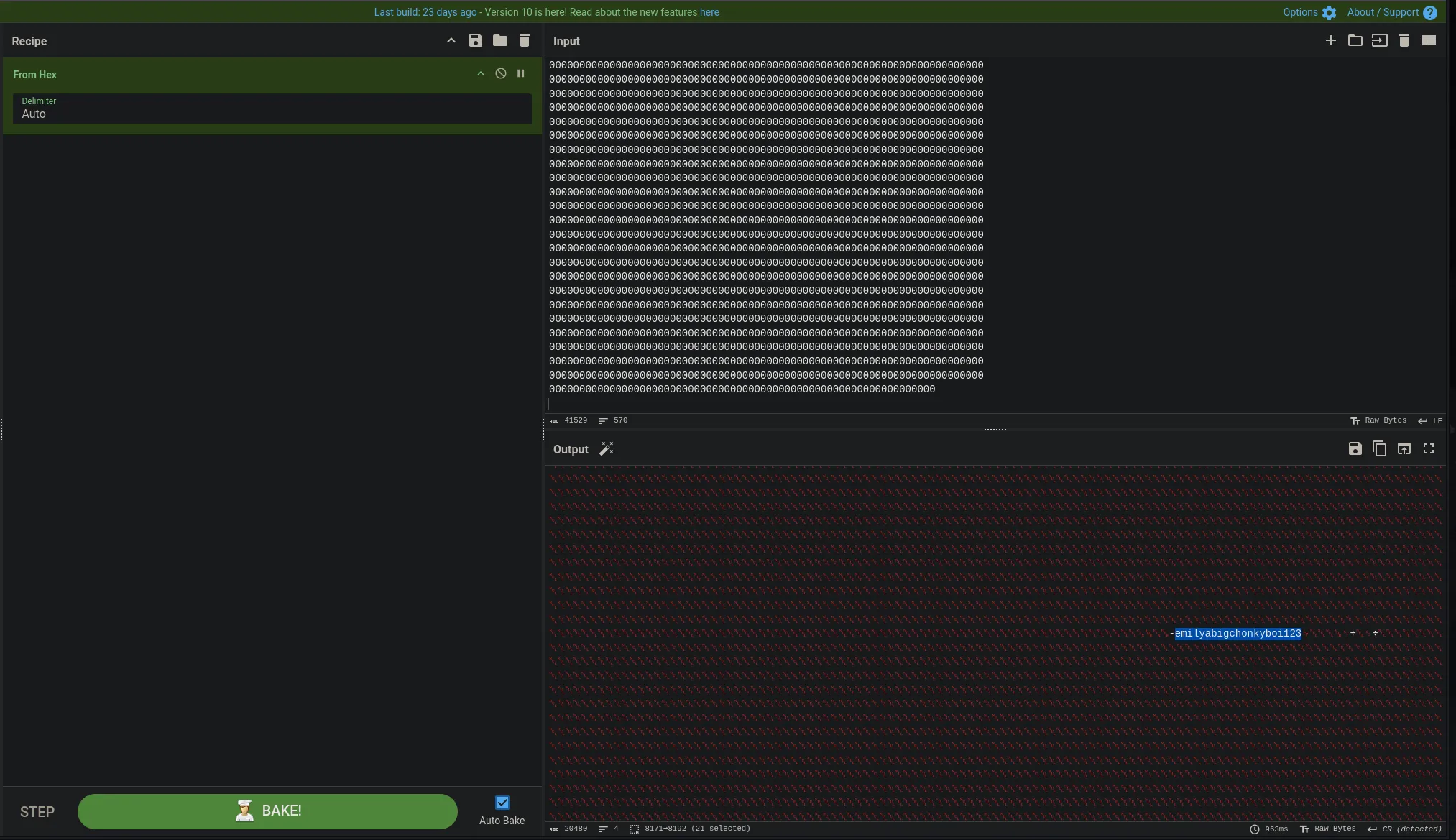The image size is (1456, 840).
Task: Click the output magic wand icon
Action: tap(607, 449)
